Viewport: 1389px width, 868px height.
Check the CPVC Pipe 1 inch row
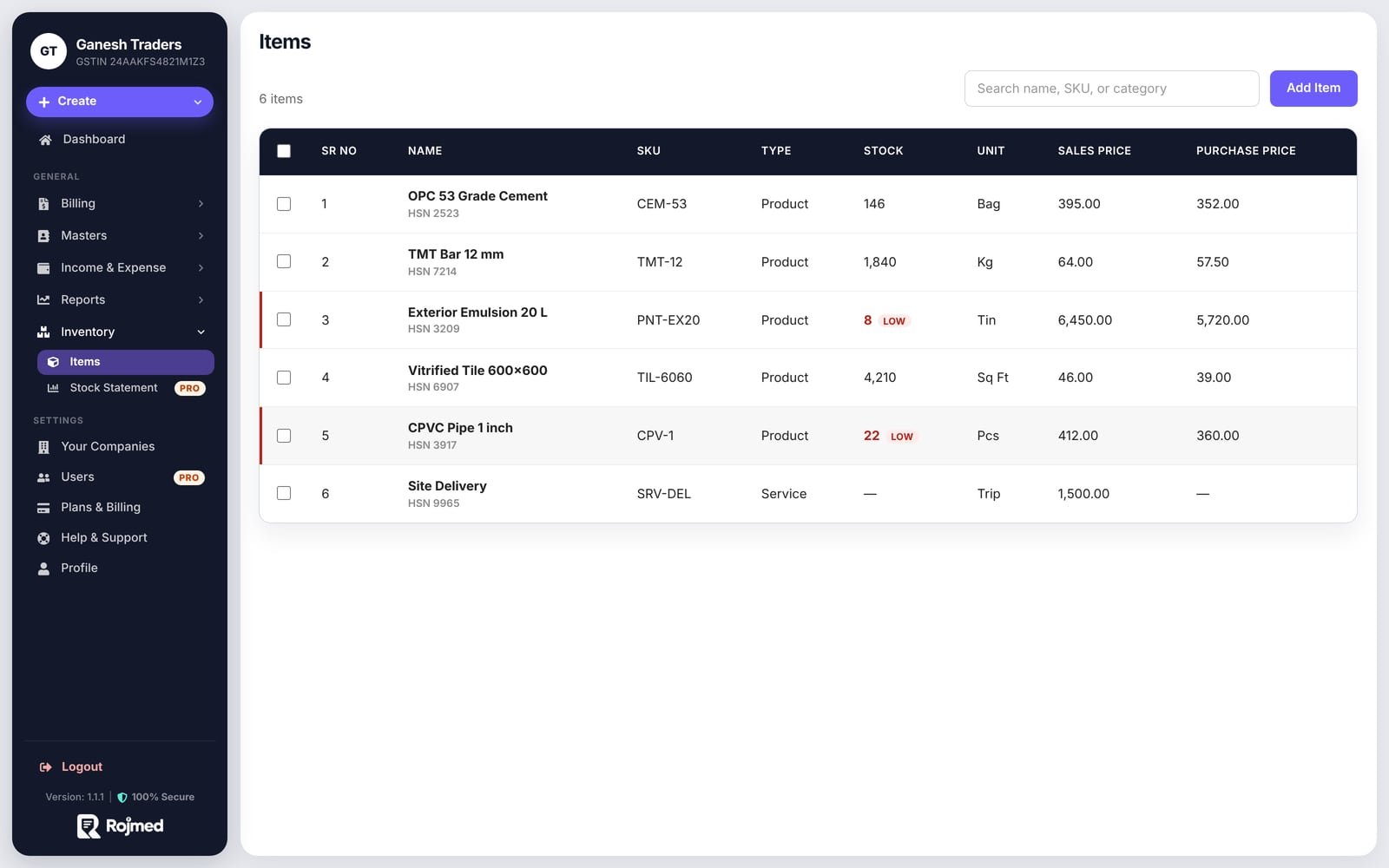[284, 436]
